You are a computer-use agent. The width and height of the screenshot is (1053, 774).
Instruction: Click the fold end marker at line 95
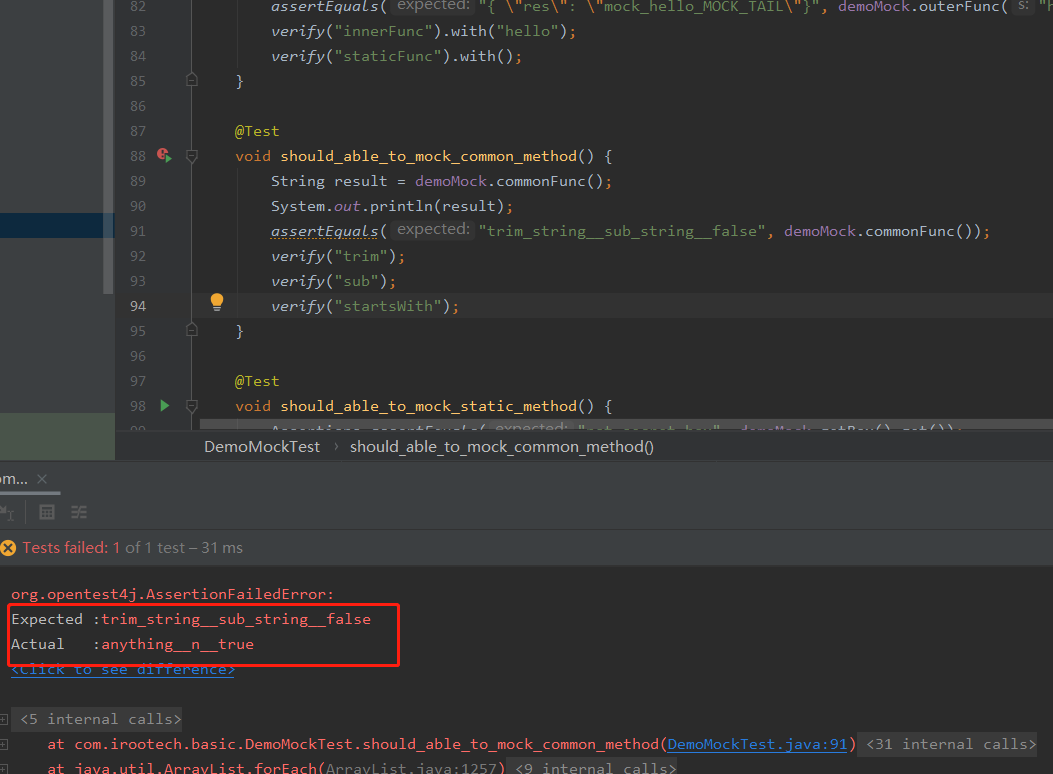coord(191,330)
